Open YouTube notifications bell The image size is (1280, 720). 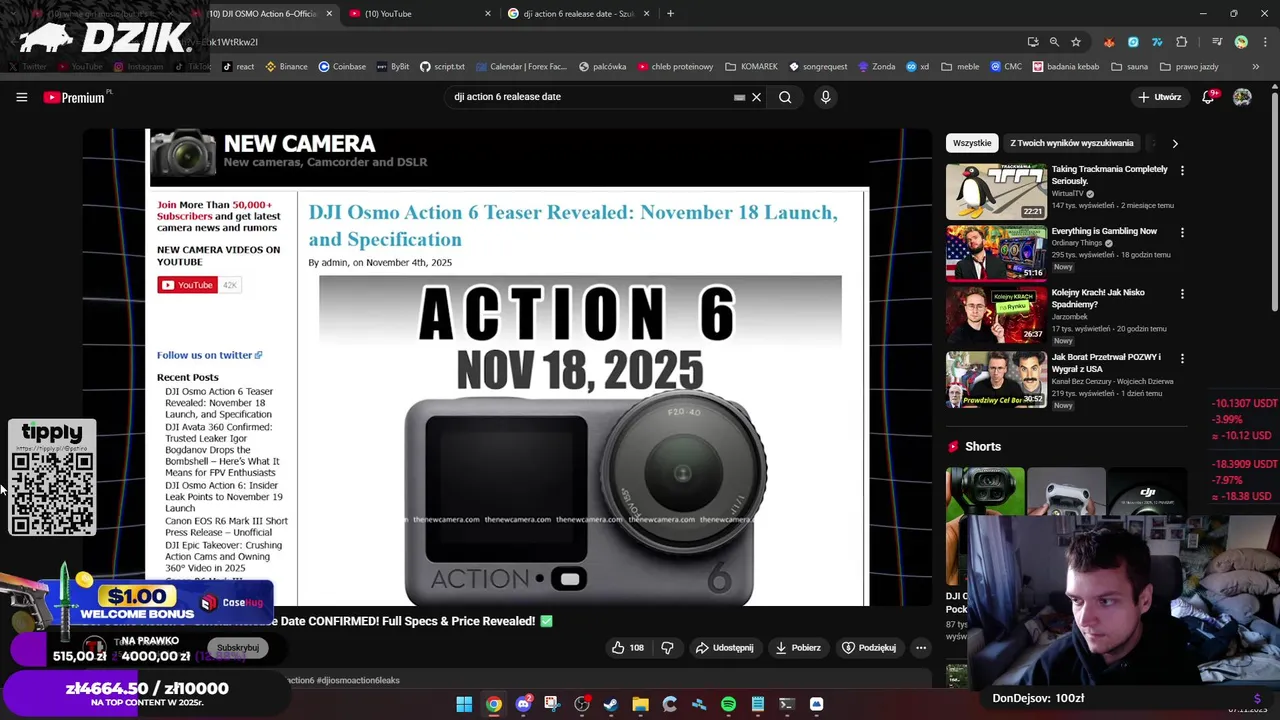pos(1209,97)
